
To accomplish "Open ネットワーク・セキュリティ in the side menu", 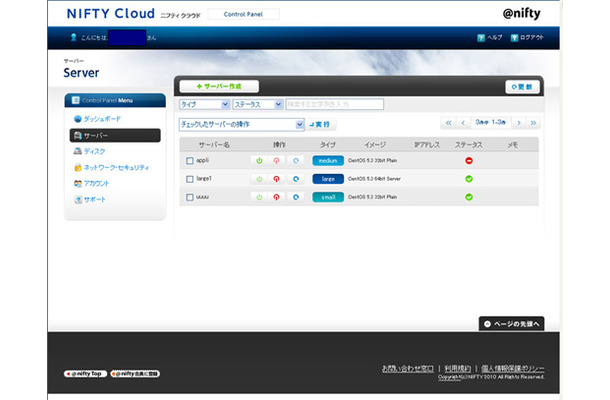I will 112,168.
